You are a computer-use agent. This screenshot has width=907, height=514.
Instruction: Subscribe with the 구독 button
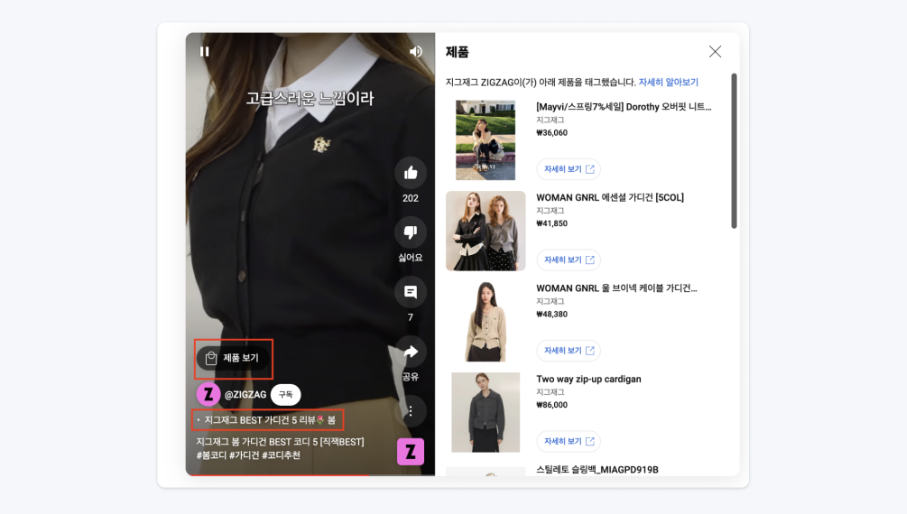286,394
